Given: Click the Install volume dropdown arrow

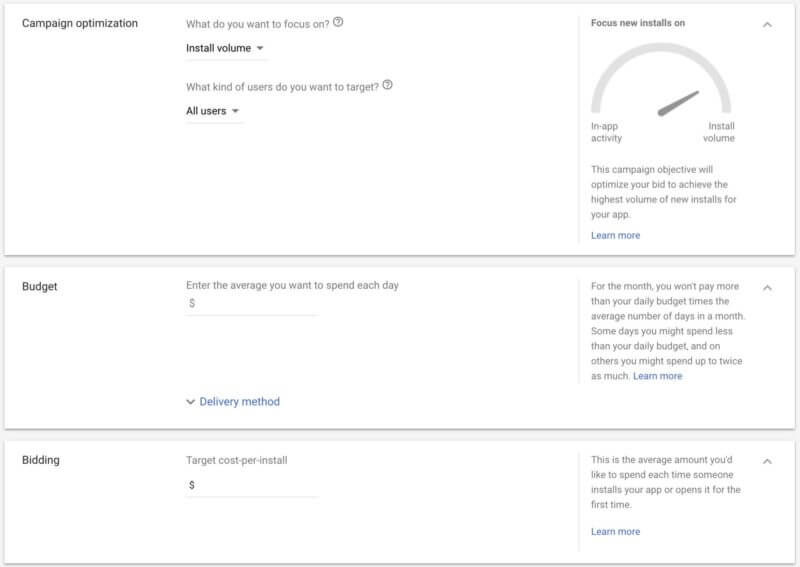Looking at the screenshot, I should point(260,48).
